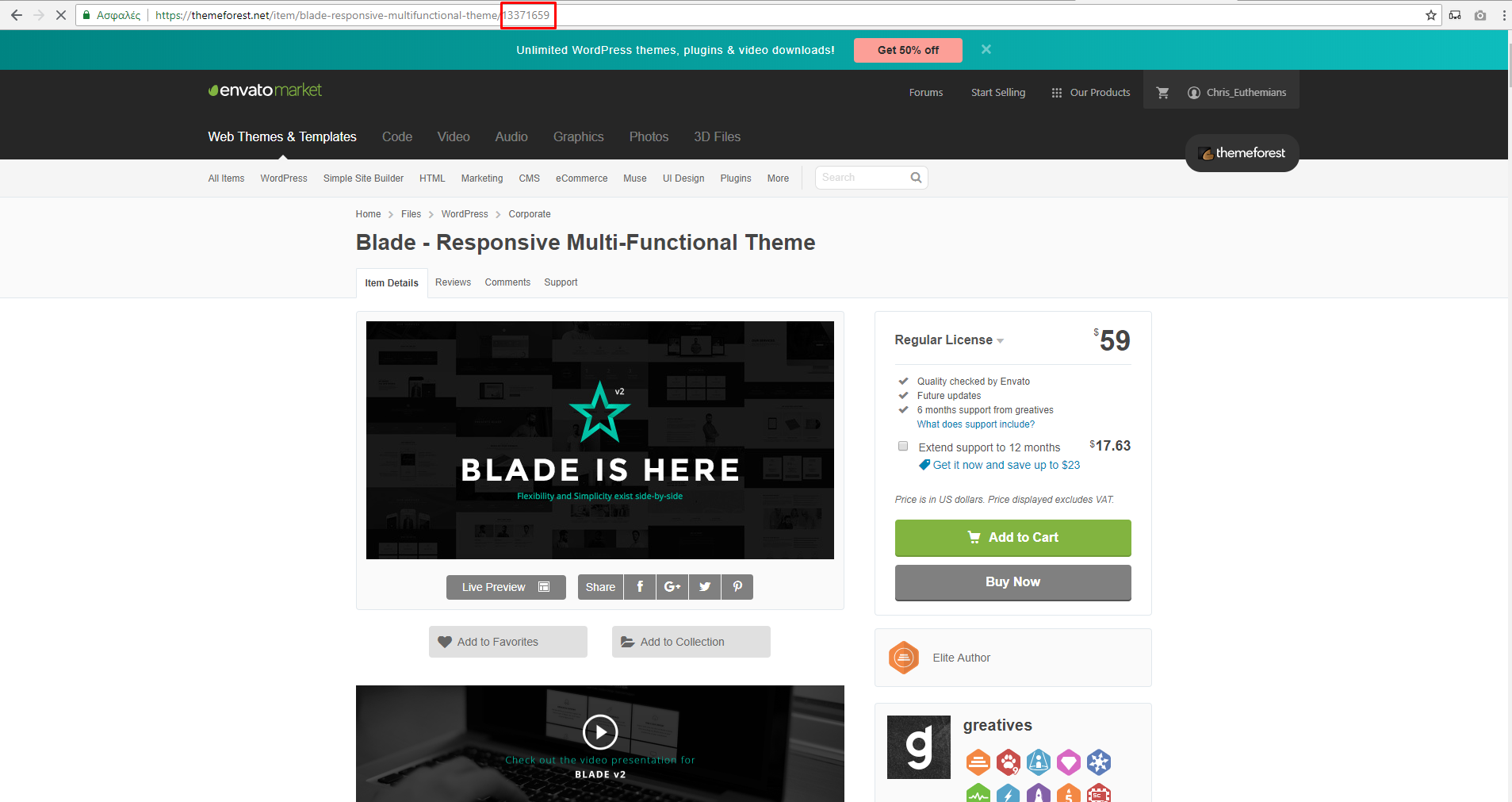Open the shopping cart icon in the header
This screenshot has width=1512, height=802.
(1162, 93)
